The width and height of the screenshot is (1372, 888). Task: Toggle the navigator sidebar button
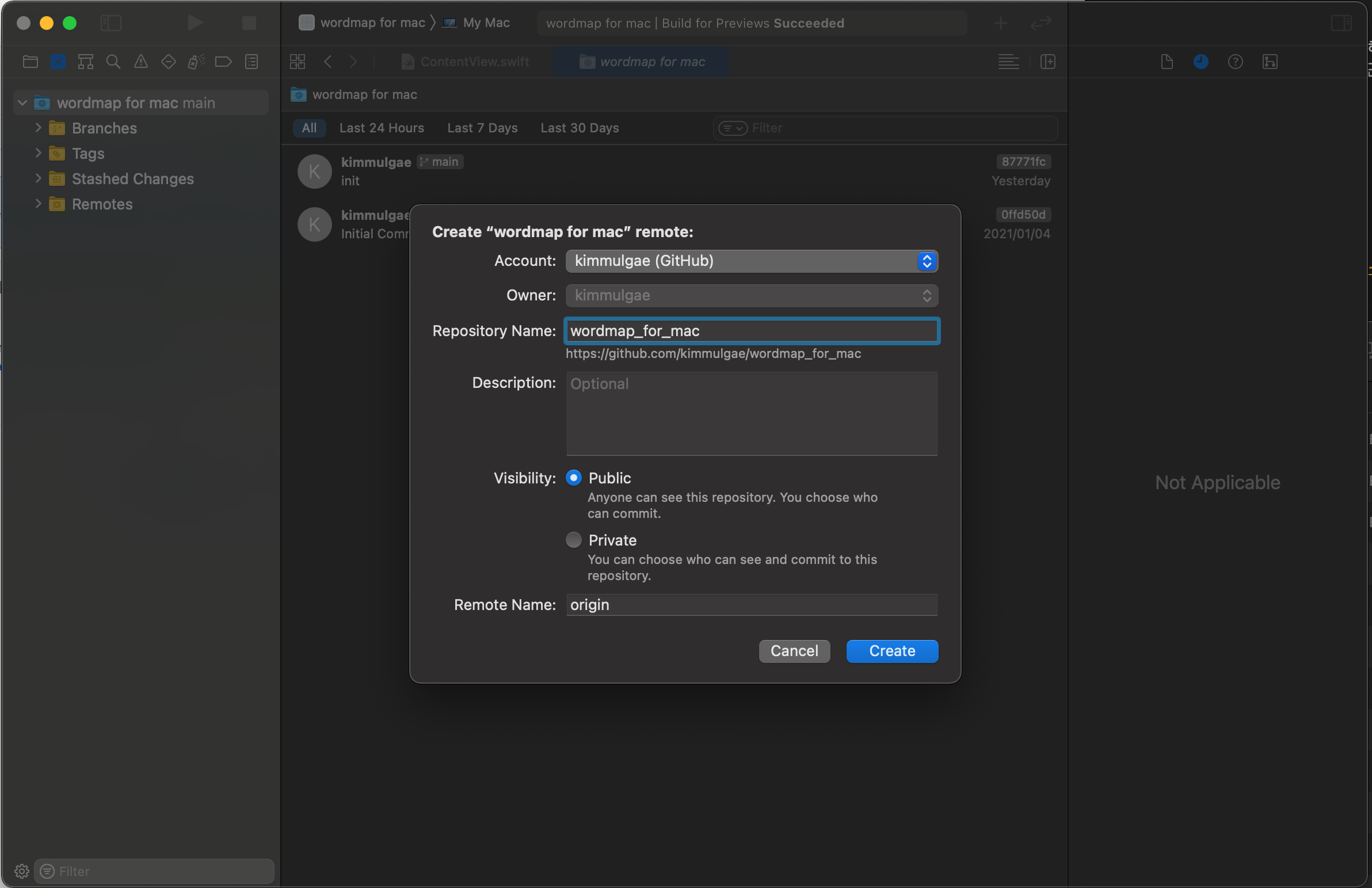coord(110,23)
